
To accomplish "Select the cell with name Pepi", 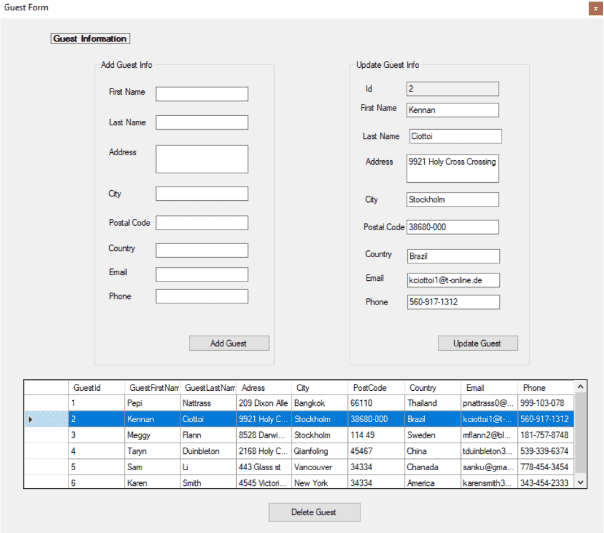I will [x=153, y=403].
